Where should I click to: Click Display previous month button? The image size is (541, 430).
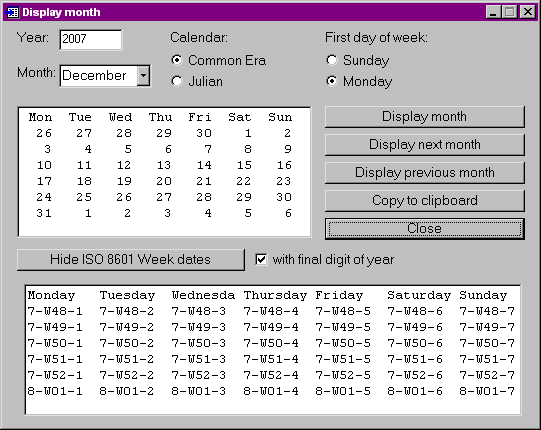point(425,173)
